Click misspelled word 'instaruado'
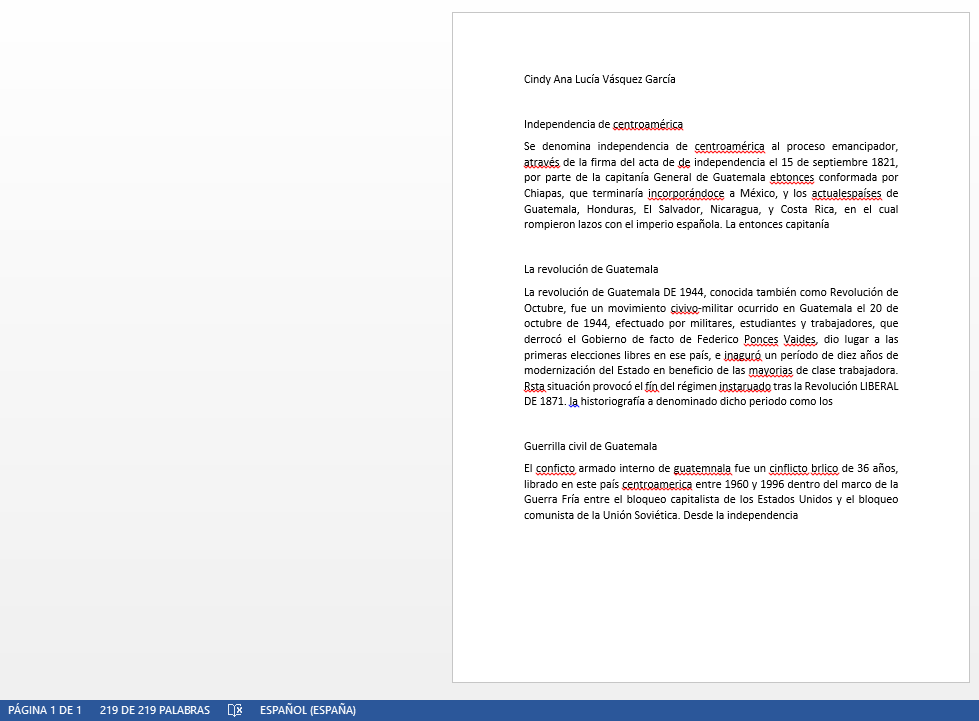The image size is (979, 721). pos(745,386)
